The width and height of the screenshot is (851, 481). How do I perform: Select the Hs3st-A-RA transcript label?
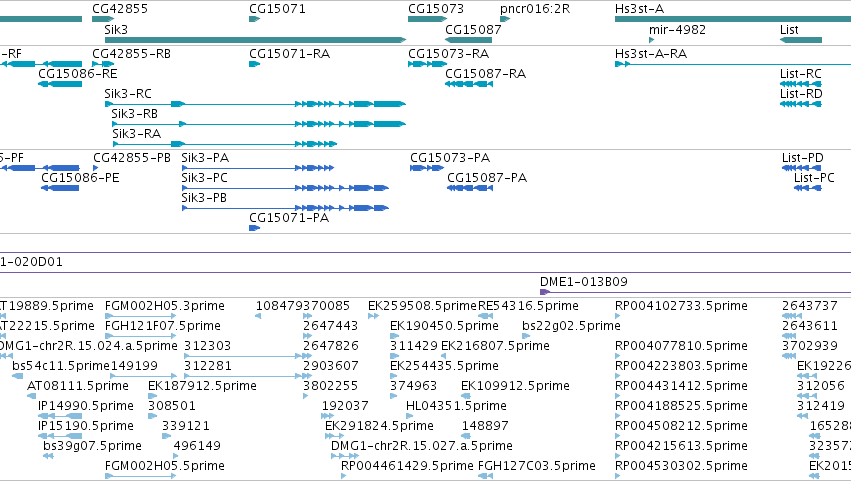(651, 54)
